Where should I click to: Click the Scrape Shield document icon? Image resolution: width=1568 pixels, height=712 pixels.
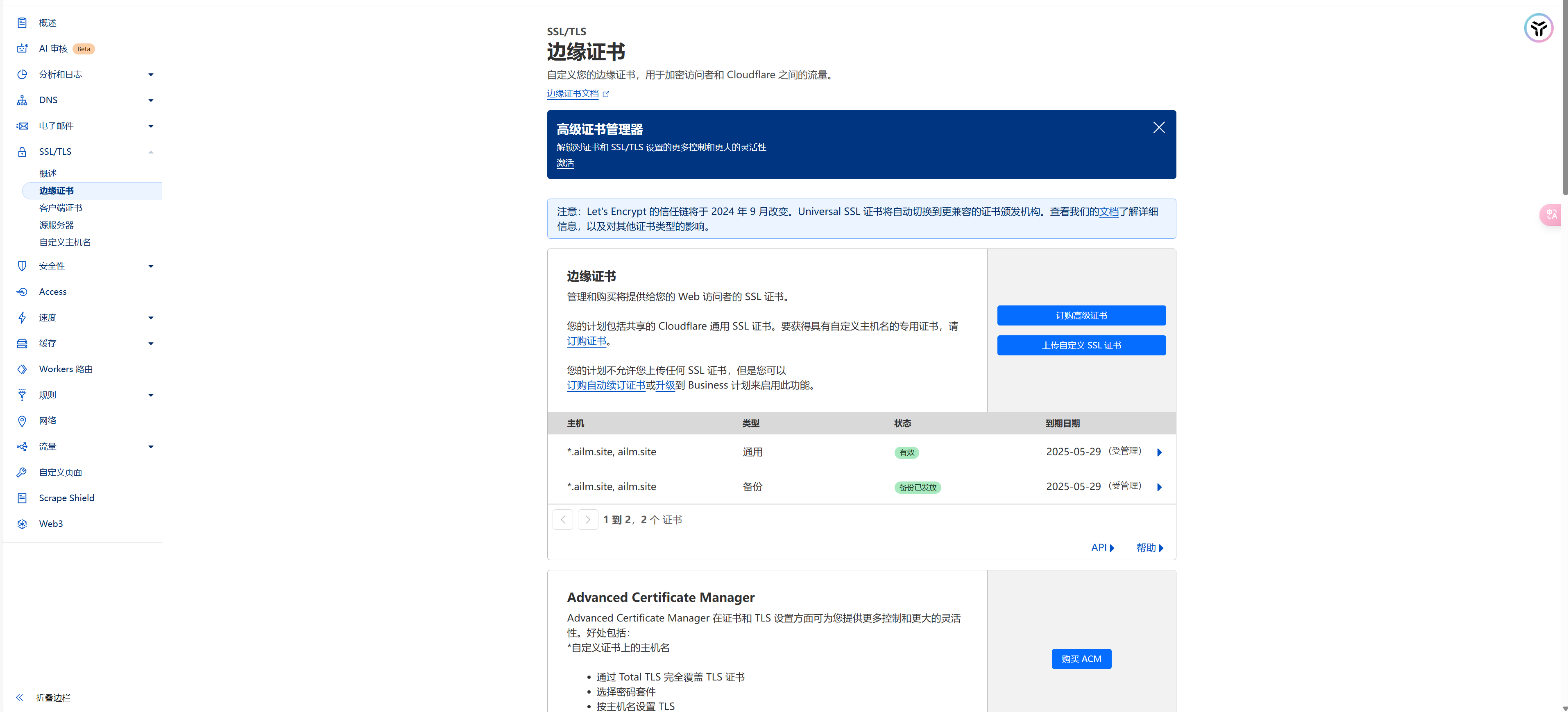[x=22, y=498]
